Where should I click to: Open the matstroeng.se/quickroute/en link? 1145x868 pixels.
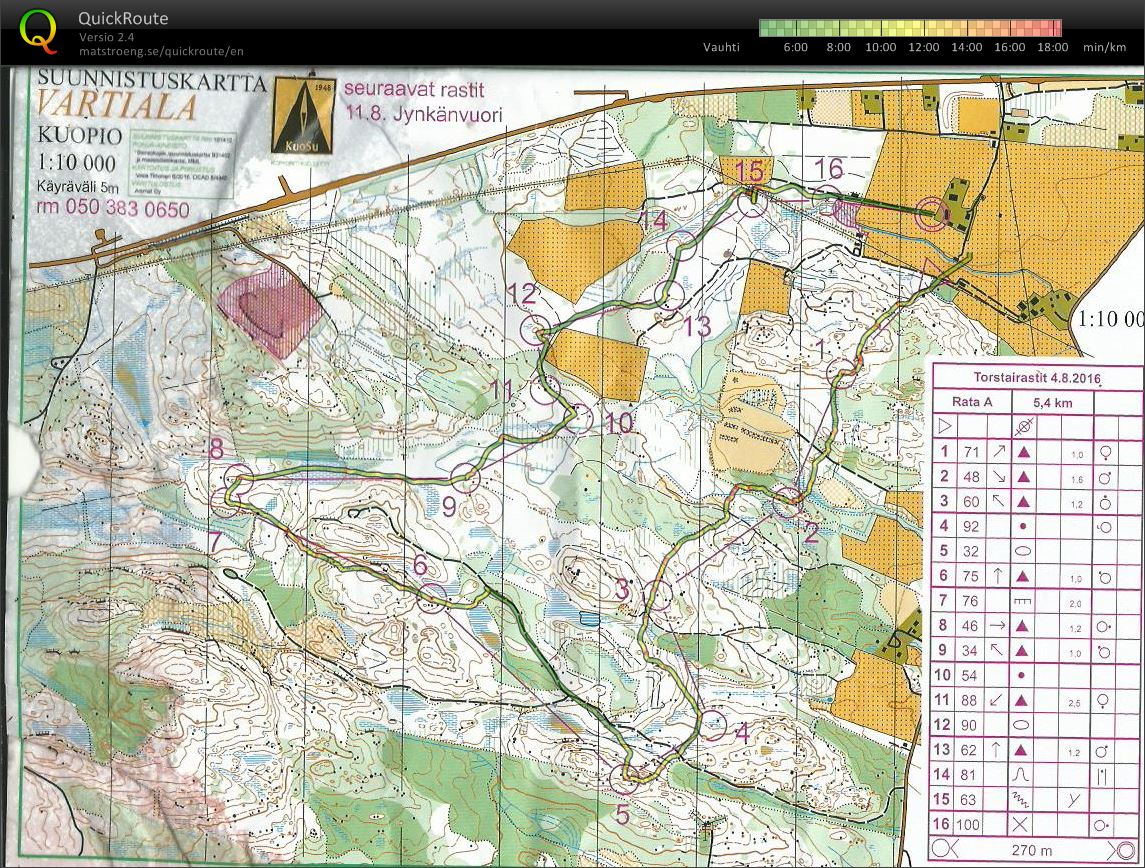(x=160, y=51)
